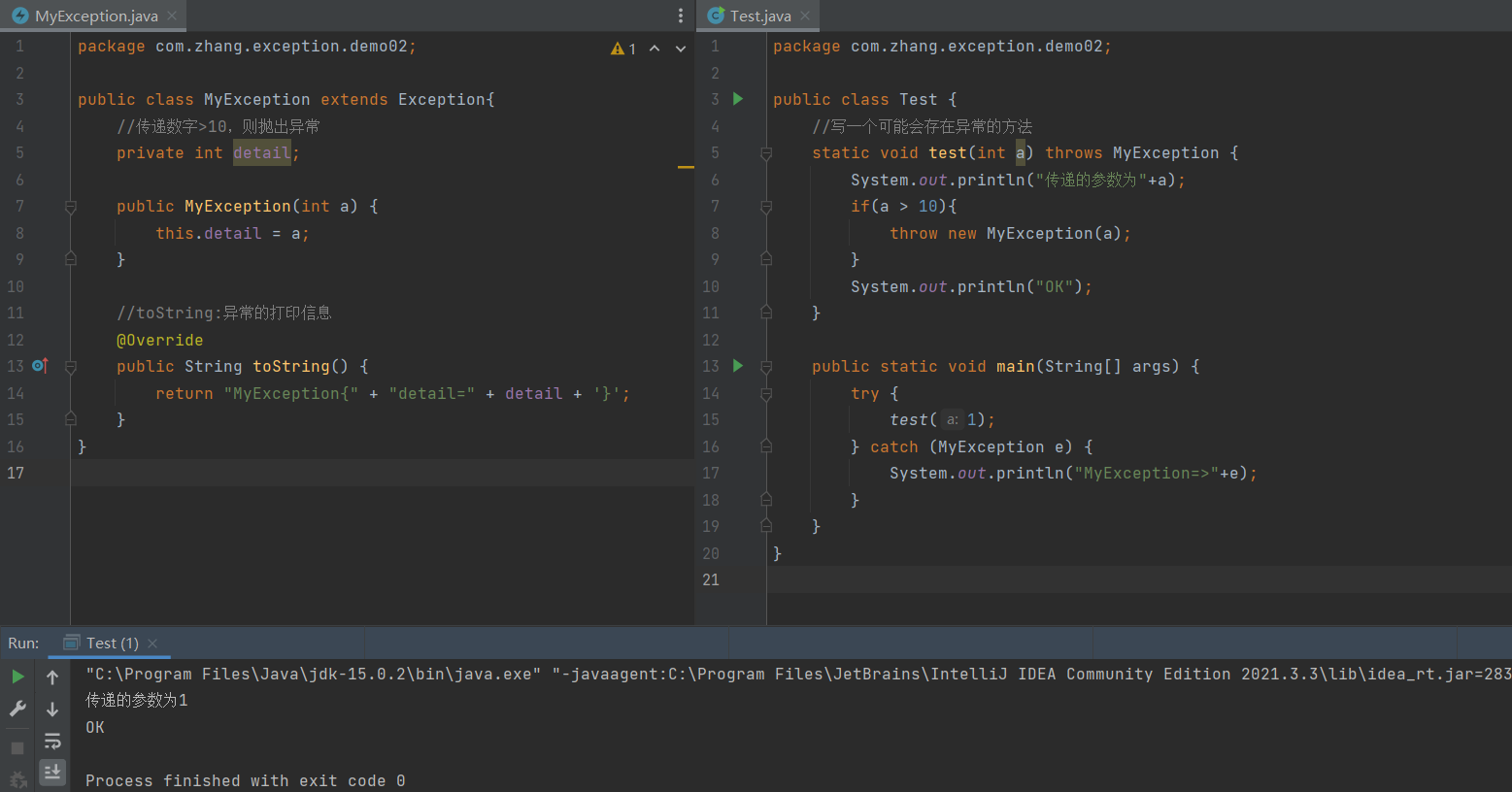Click the up arrow in the Run toolbar

[x=52, y=677]
